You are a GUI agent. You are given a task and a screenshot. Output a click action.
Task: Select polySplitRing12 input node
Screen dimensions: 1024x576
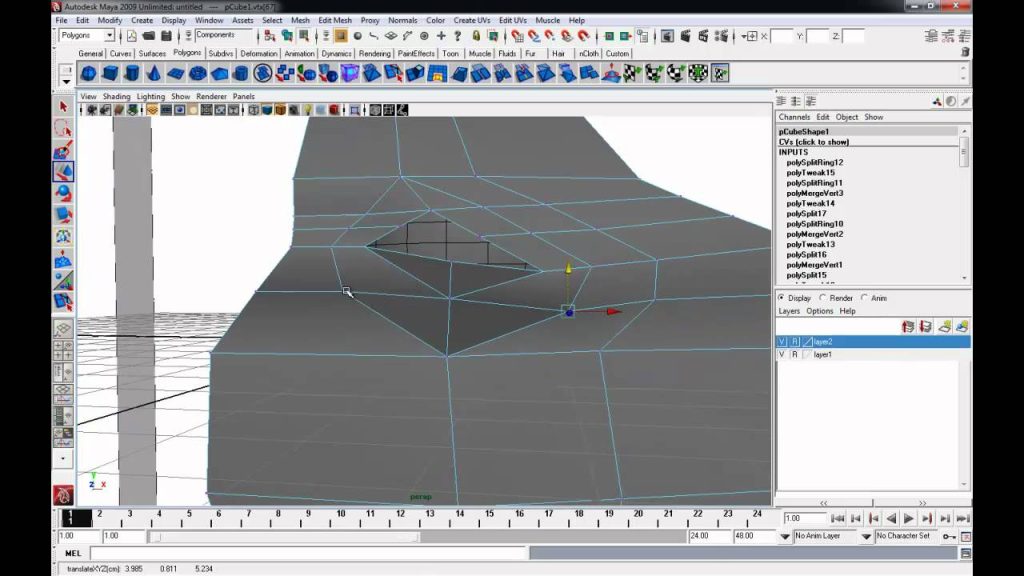point(814,162)
